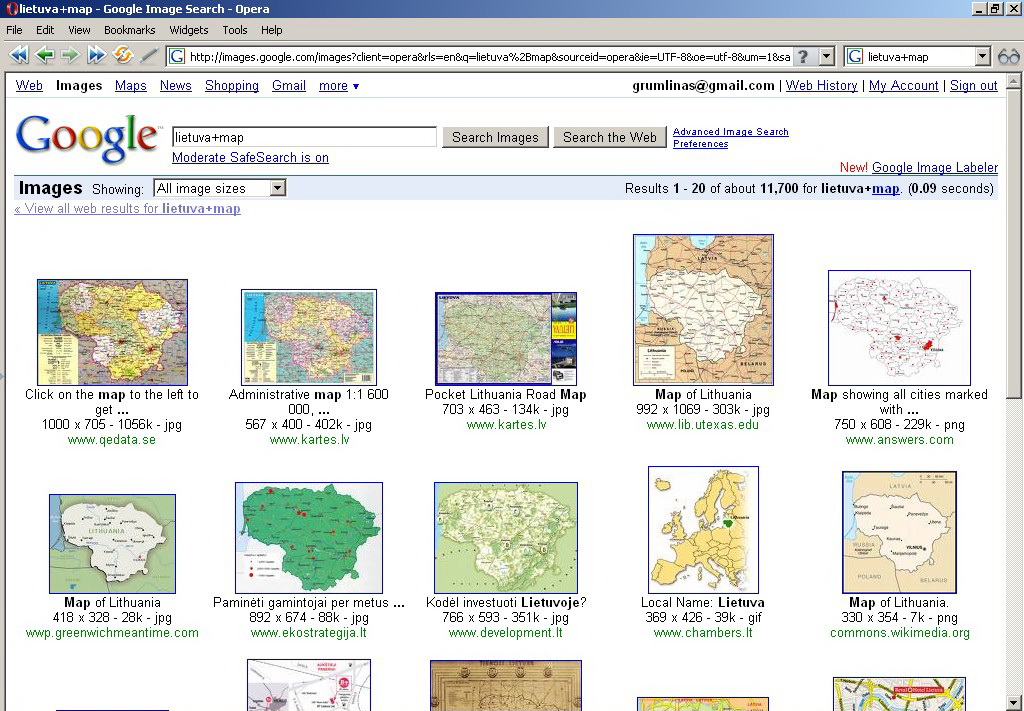Open the Bookmarks menu
Viewport: 1024px width, 711px height.
pos(129,30)
